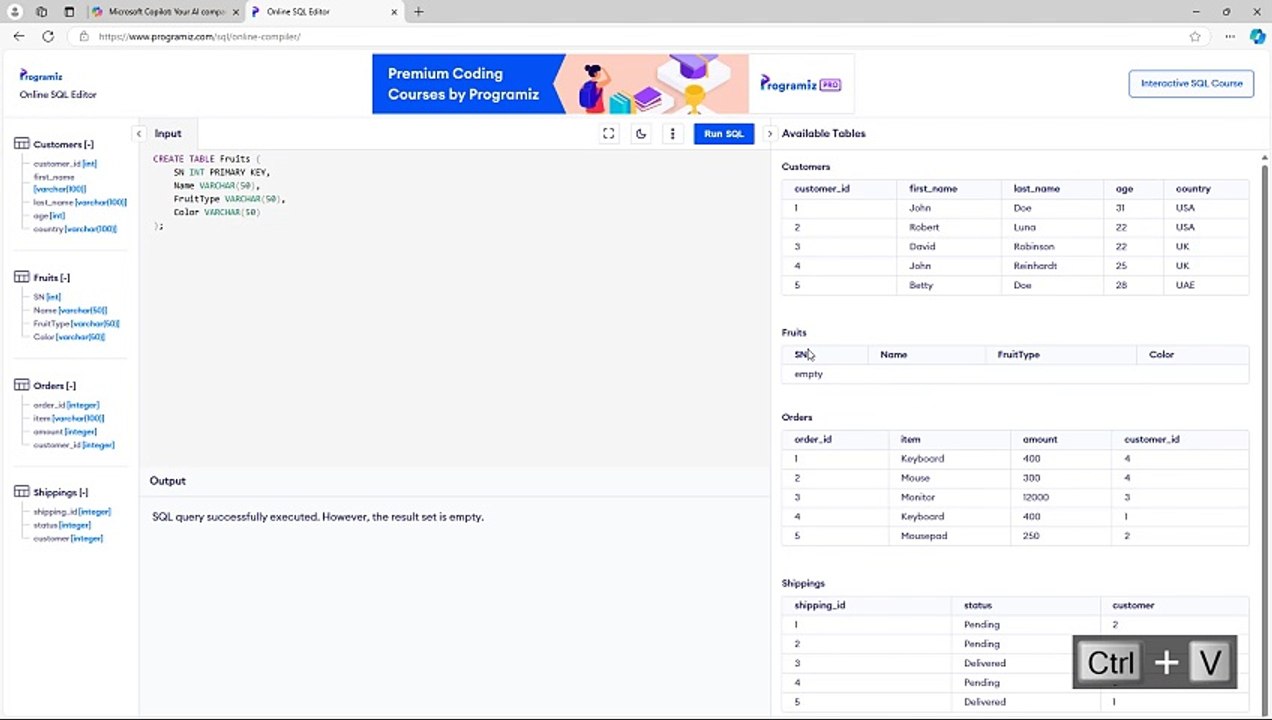Run the SQL query

723,133
